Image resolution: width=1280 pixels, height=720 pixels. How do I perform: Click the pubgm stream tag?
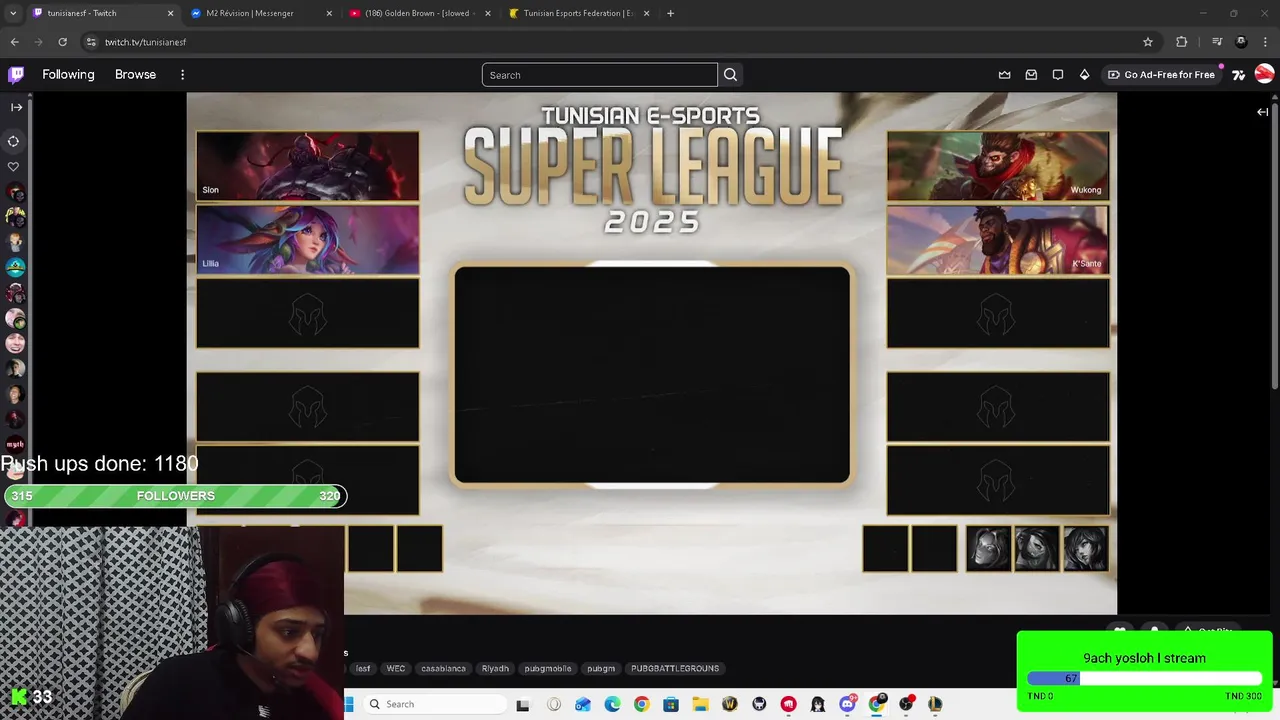pos(601,668)
